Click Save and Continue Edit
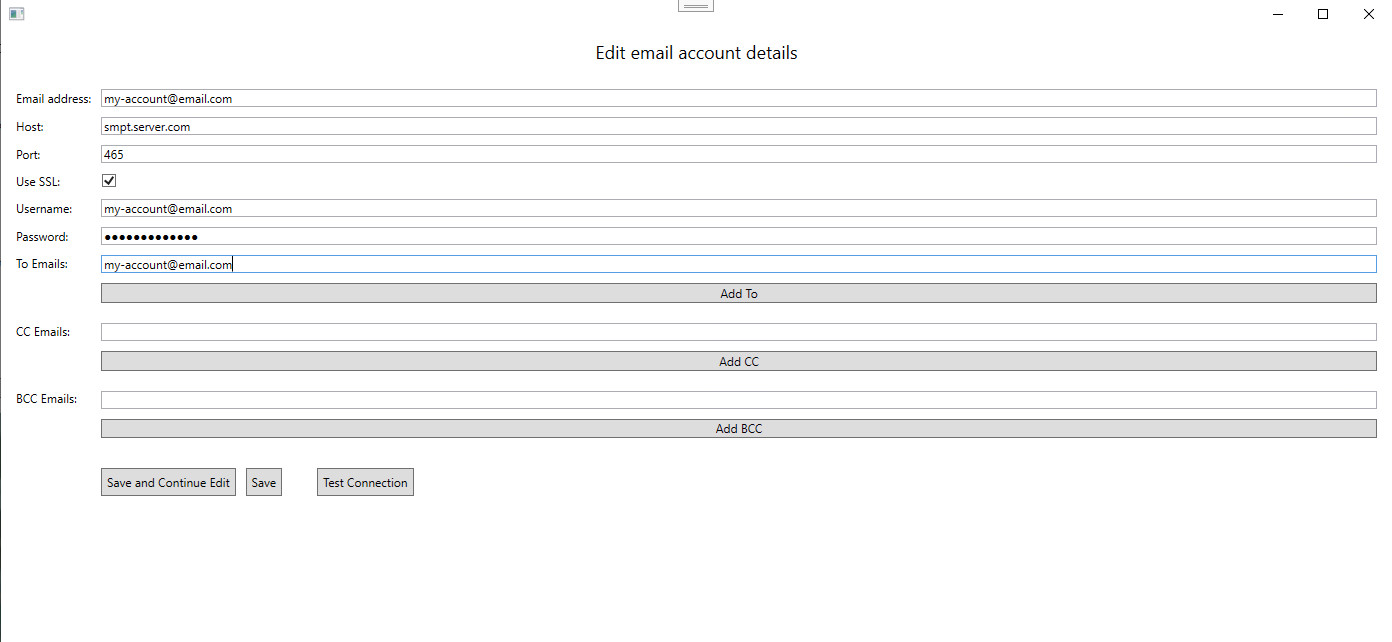Viewport: 1392px width, 642px height. click(x=168, y=481)
